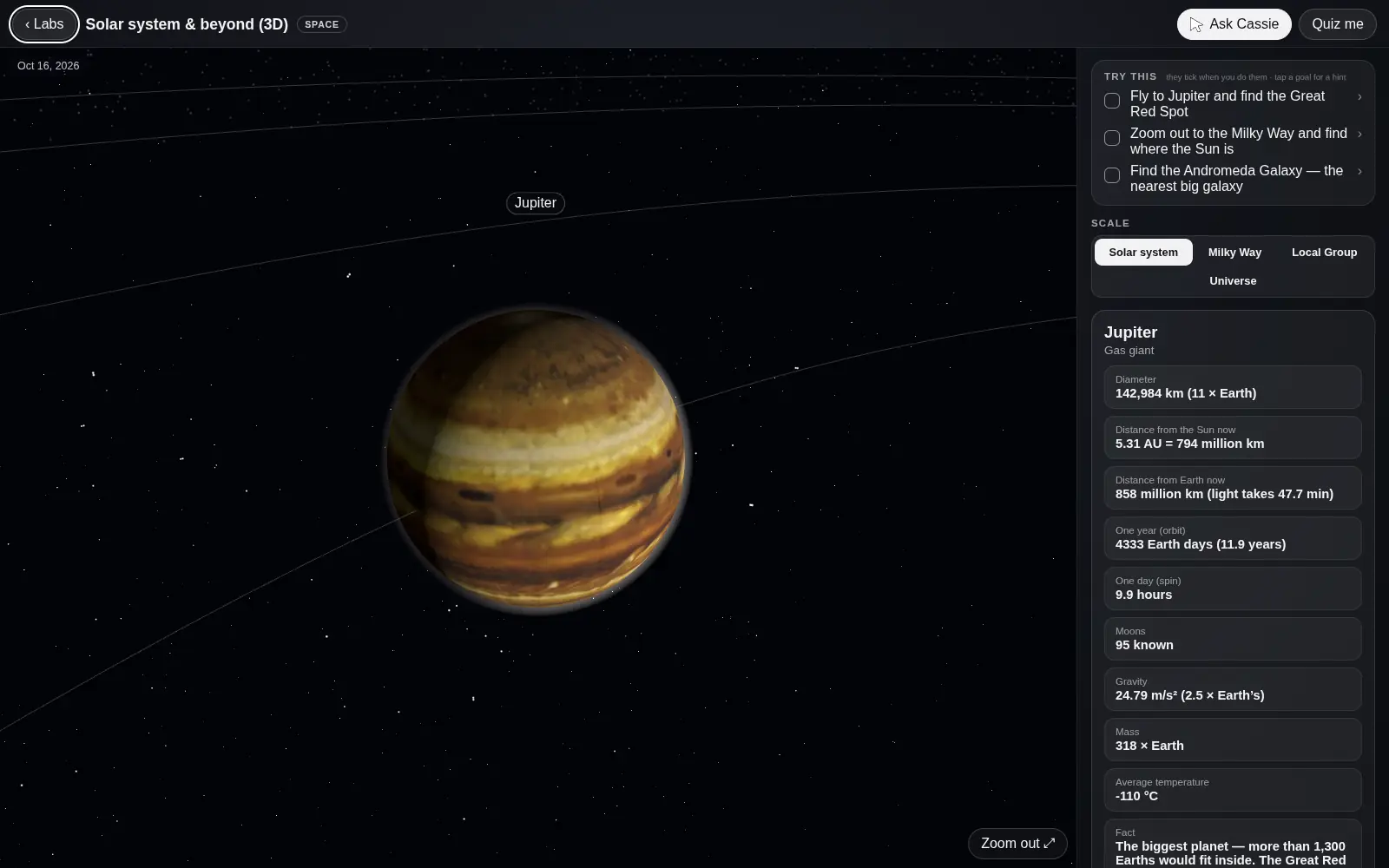
Task: Click the Average temperature '-110 °C' card
Action: tap(1233, 790)
